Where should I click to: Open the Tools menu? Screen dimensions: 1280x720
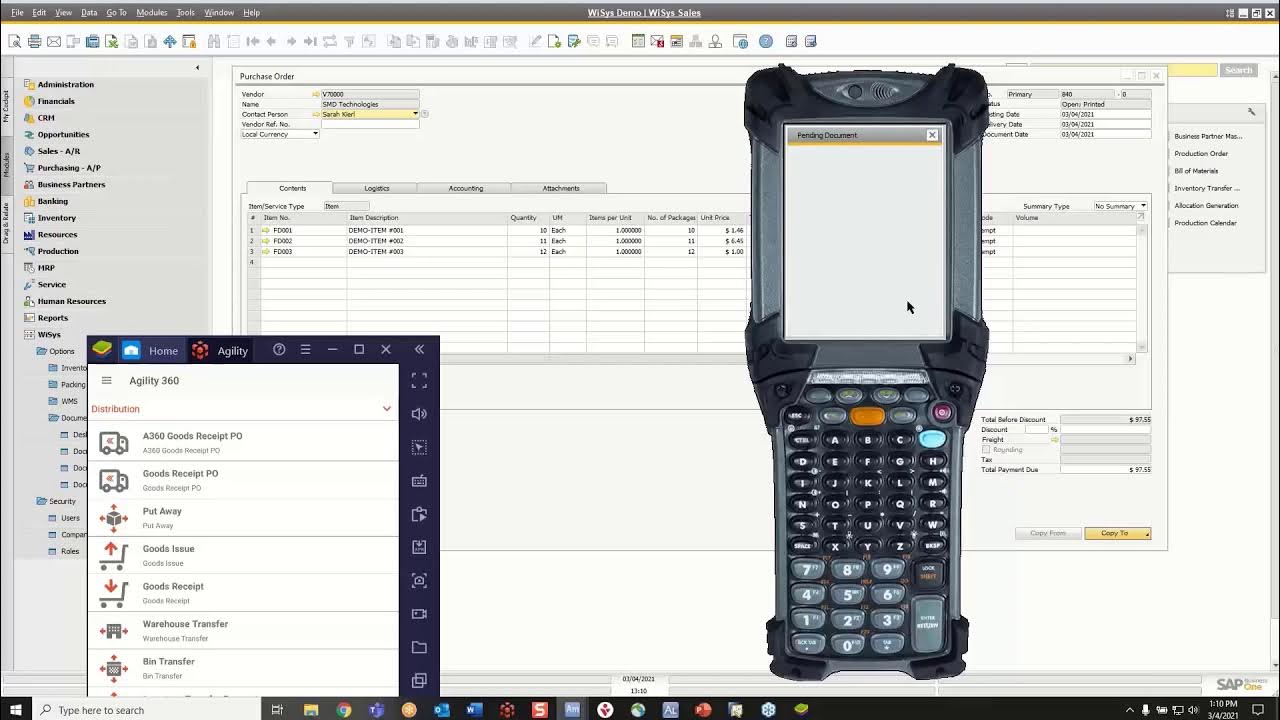(x=185, y=13)
